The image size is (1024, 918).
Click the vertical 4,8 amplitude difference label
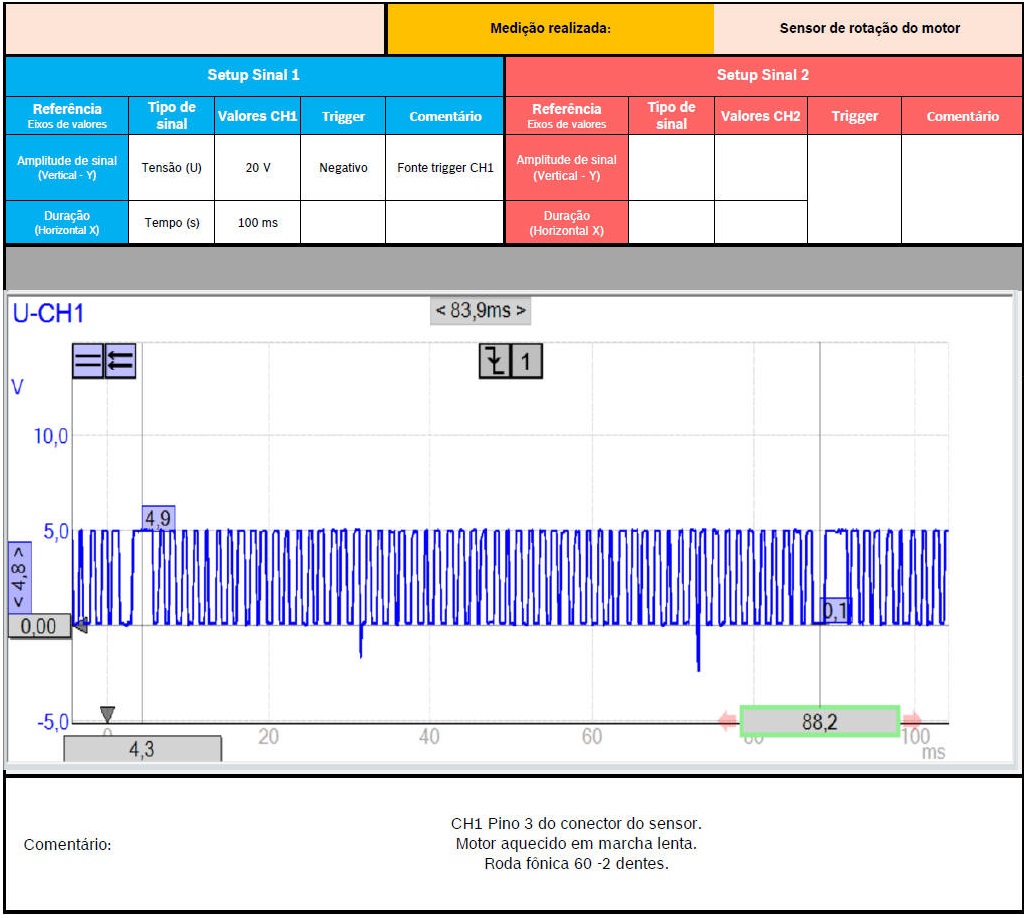click(x=19, y=577)
